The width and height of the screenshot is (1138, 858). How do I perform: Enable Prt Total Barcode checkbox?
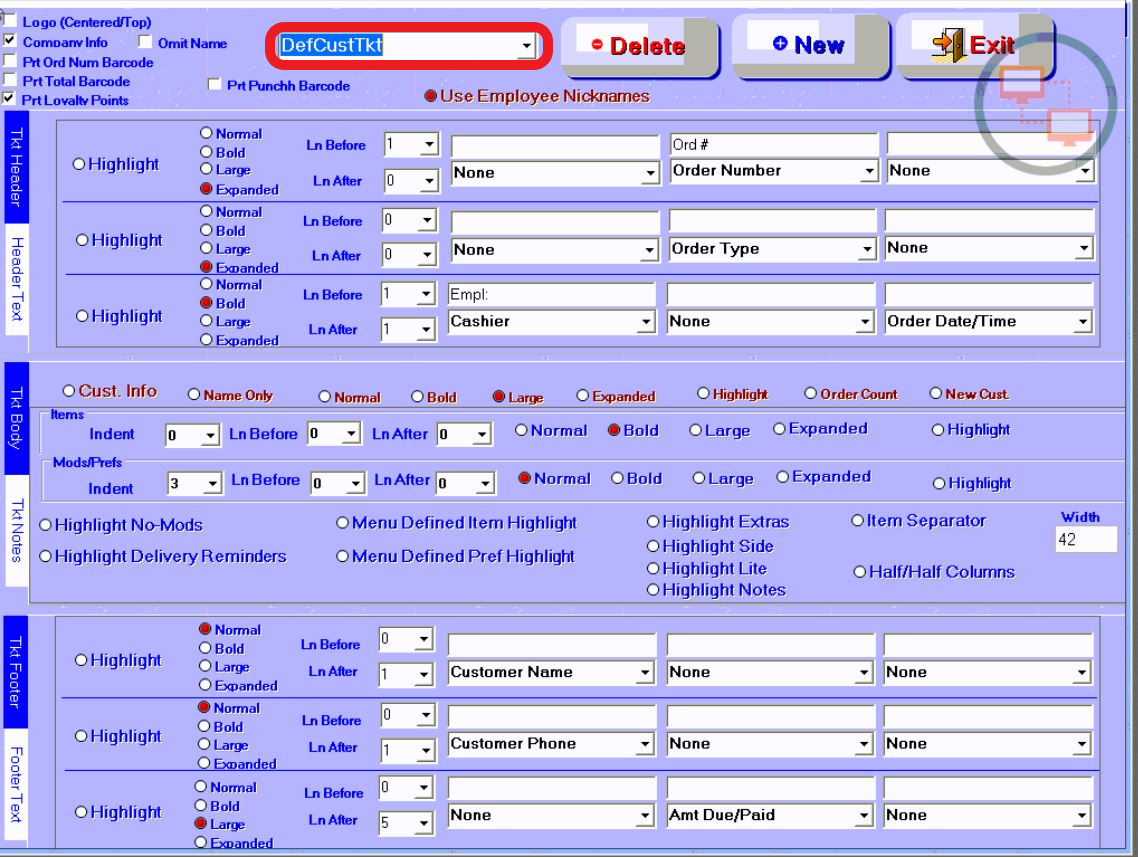[9, 80]
